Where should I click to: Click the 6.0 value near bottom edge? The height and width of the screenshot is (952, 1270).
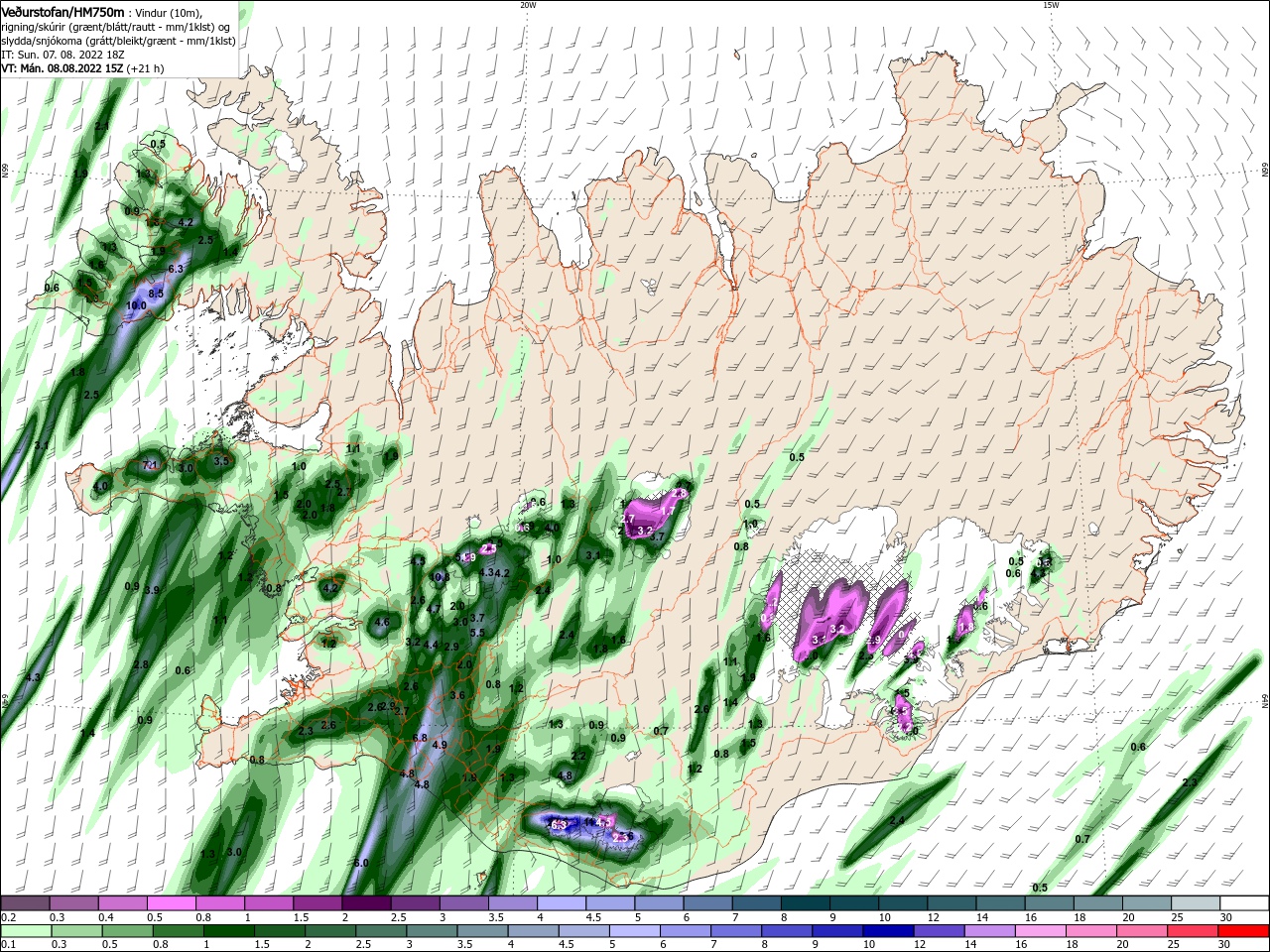pyautogui.click(x=361, y=863)
